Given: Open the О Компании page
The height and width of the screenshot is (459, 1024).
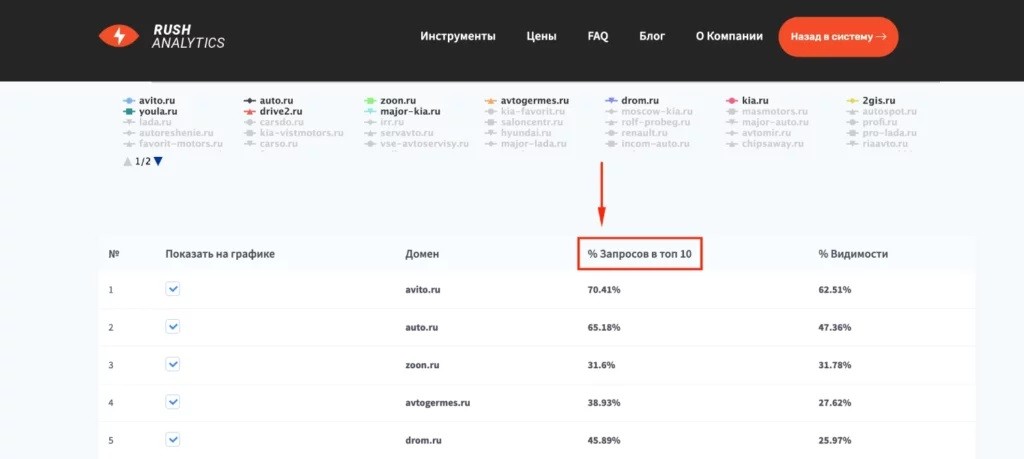Looking at the screenshot, I should (x=729, y=37).
